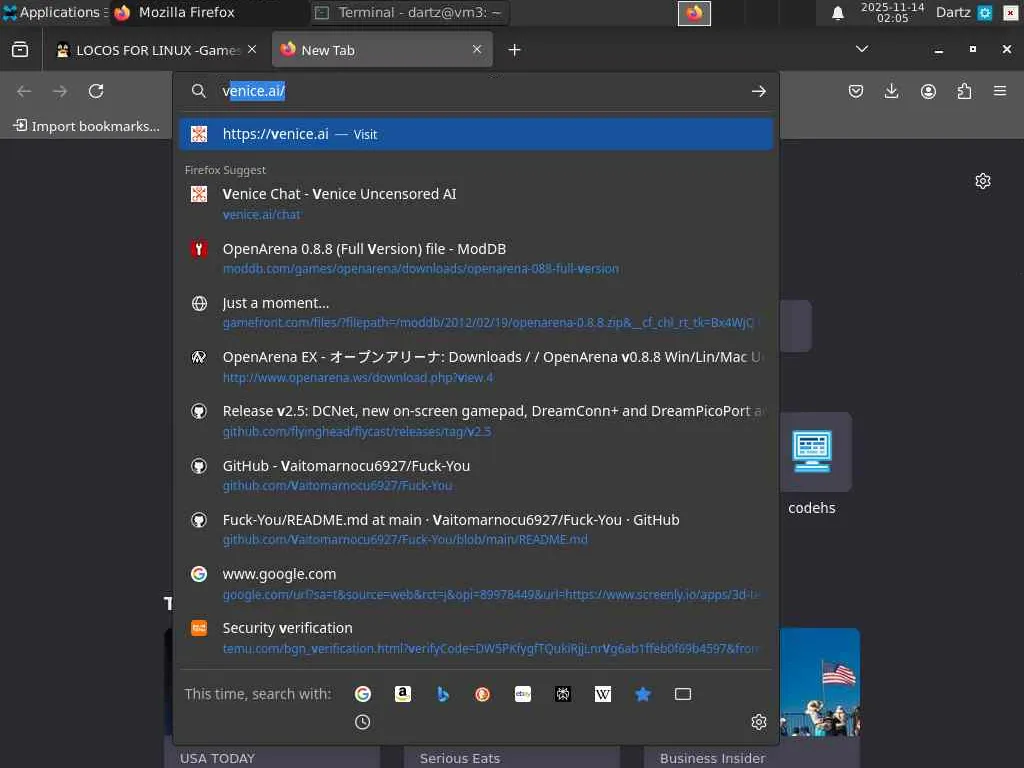This screenshot has height=768, width=1024.
Task: Search this time with Bing icon
Action: click(443, 694)
